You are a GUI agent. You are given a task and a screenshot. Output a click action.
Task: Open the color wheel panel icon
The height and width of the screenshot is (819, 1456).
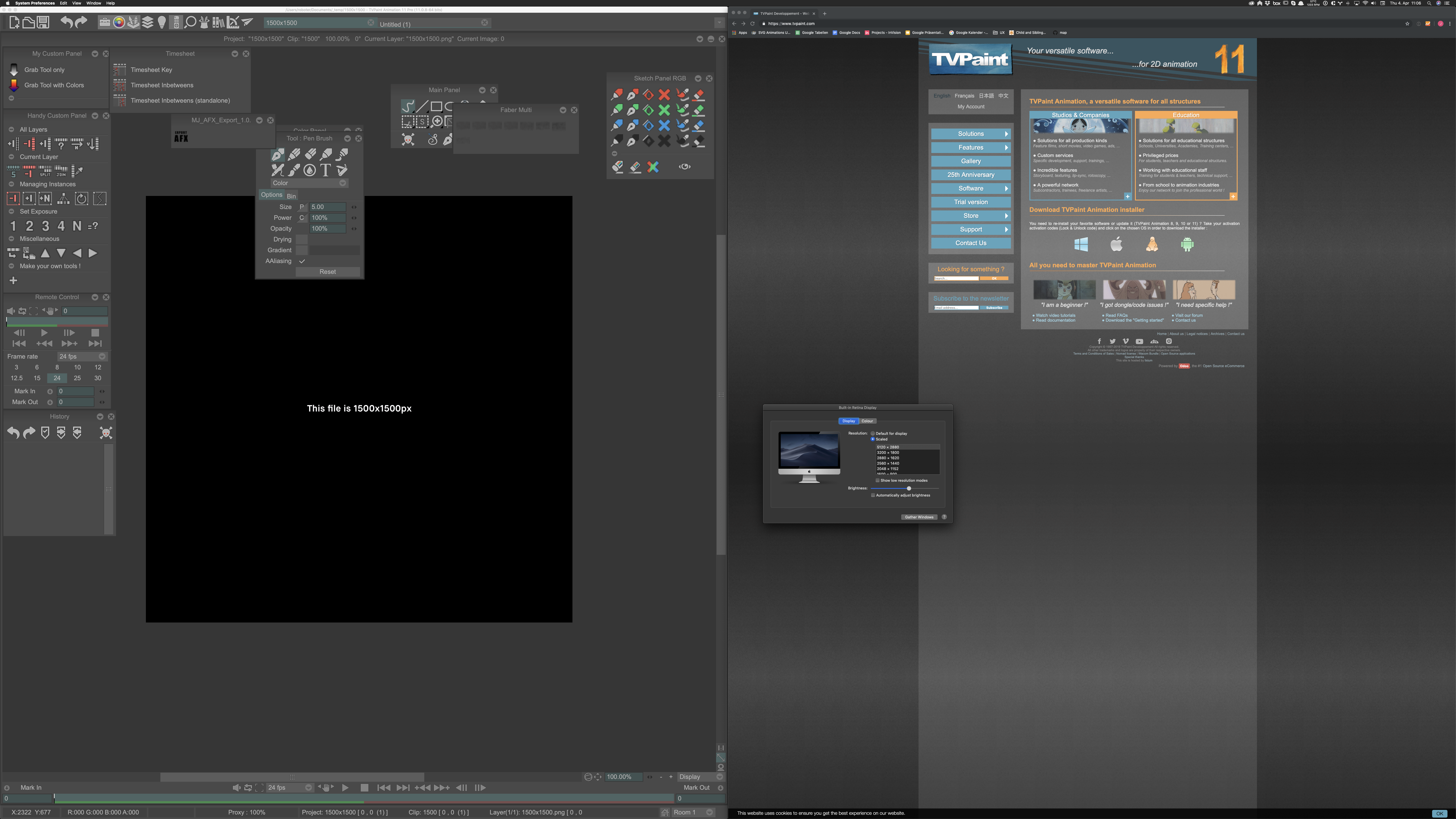click(119, 23)
